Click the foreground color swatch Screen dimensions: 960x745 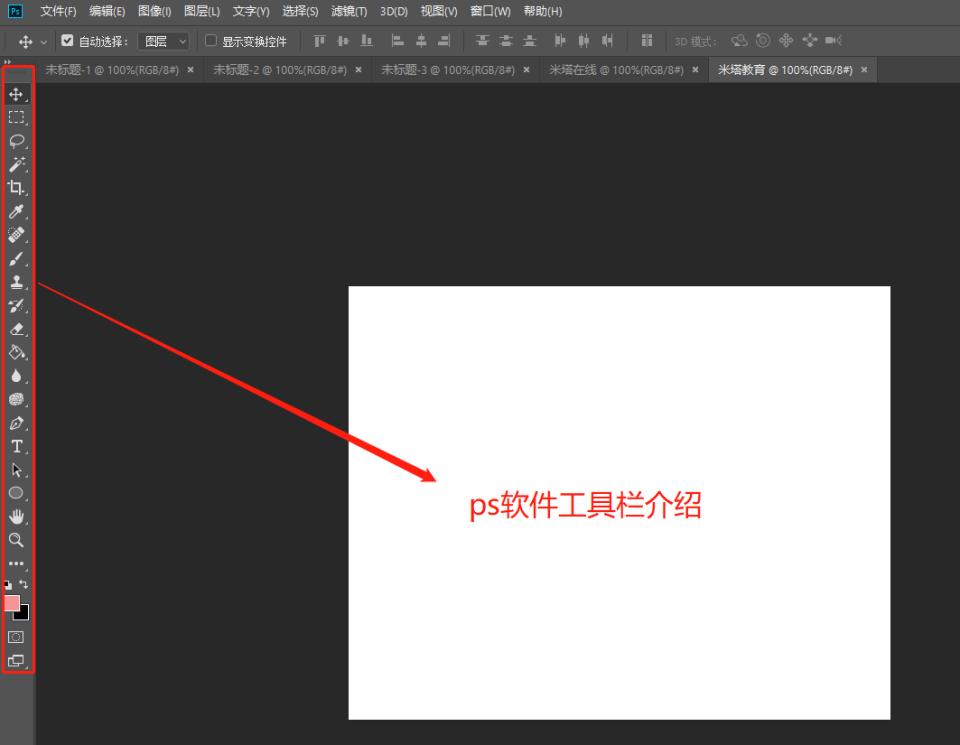[x=13, y=603]
